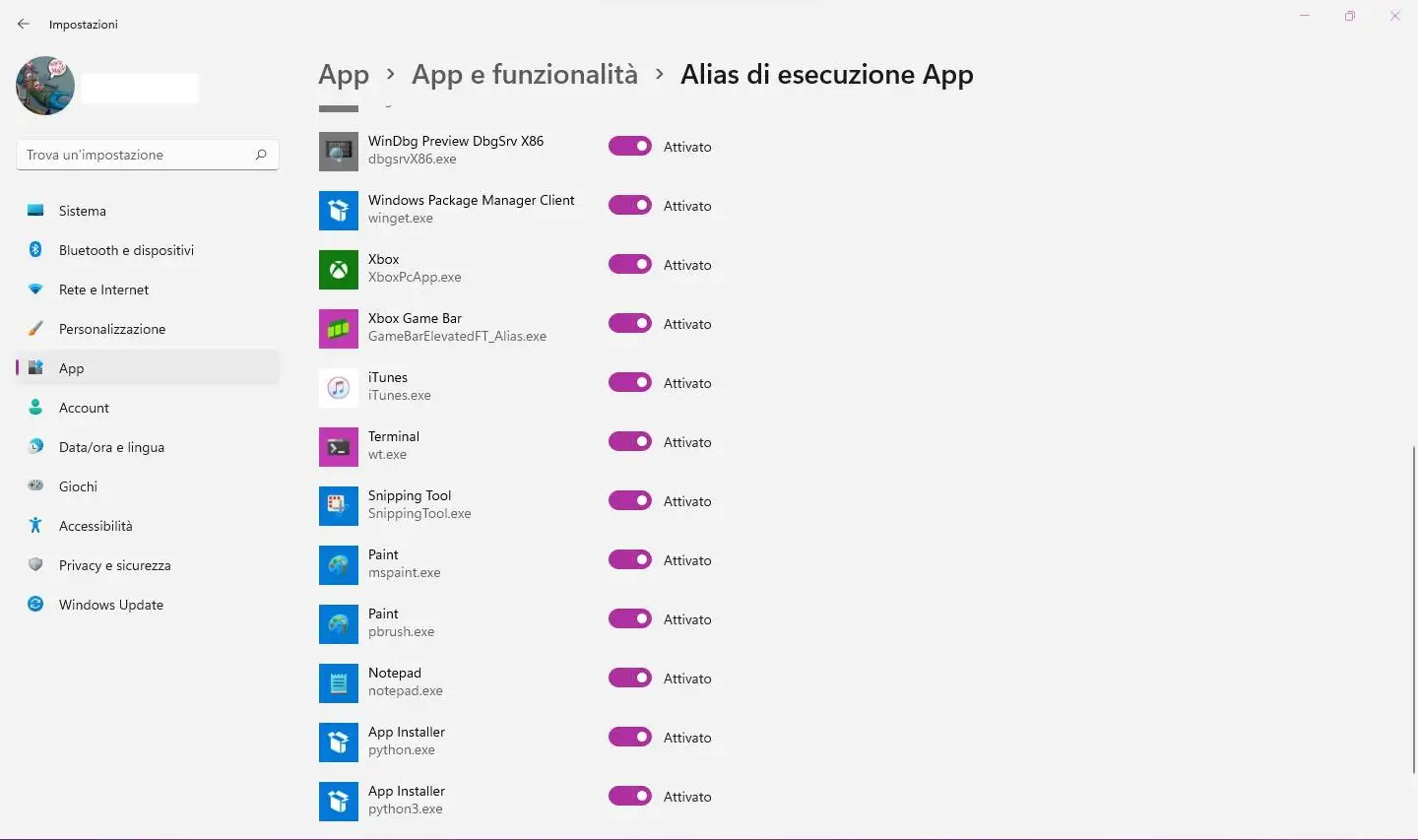Click the Xbox Game Bar icon
The image size is (1418, 840).
pos(339,329)
